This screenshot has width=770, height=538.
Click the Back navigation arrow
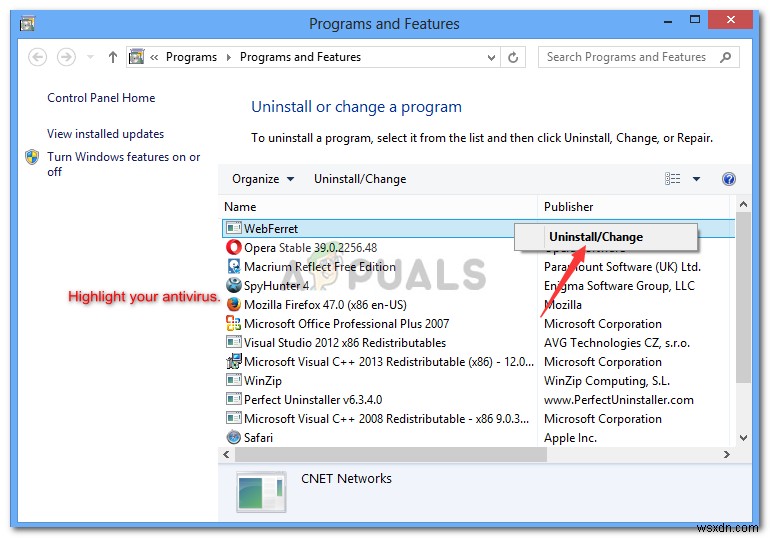(37, 57)
